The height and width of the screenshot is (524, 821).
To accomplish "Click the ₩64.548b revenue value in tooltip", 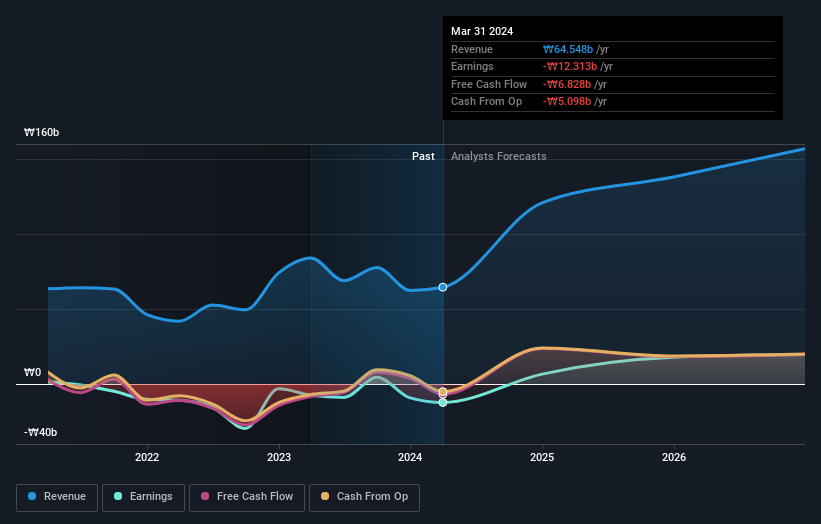I will [x=568, y=49].
